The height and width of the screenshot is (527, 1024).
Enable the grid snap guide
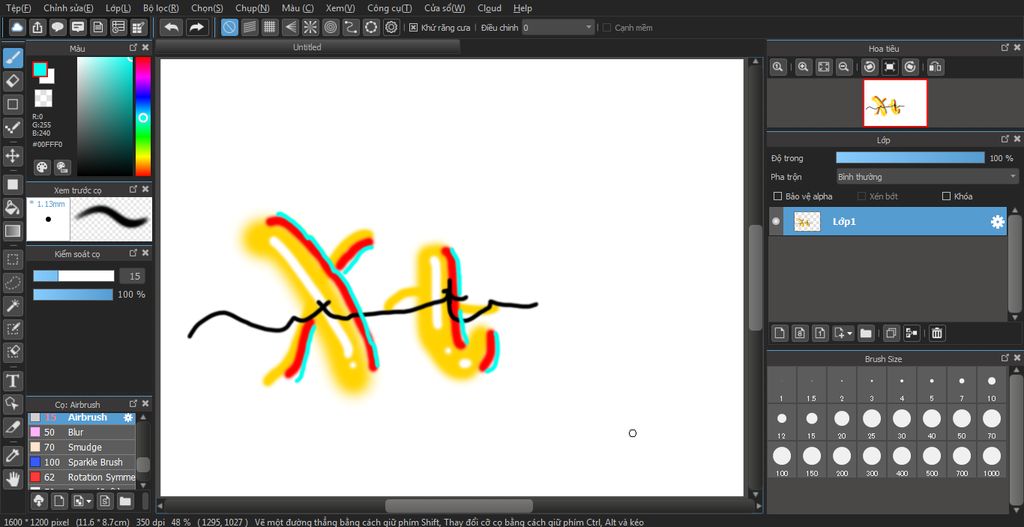[270, 27]
